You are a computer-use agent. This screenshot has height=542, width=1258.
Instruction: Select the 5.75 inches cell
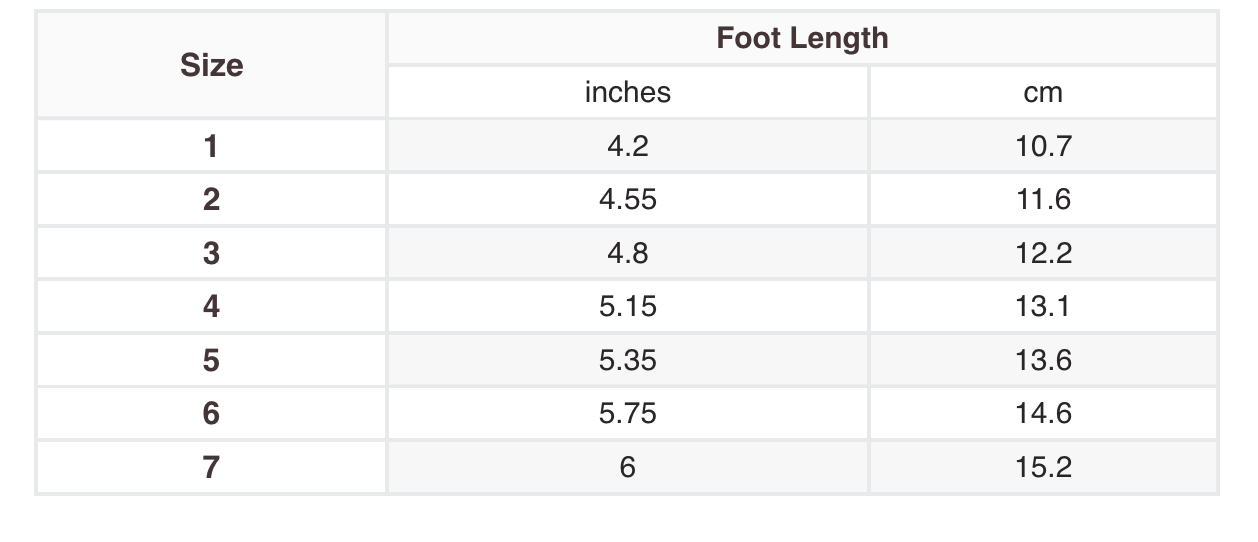628,413
